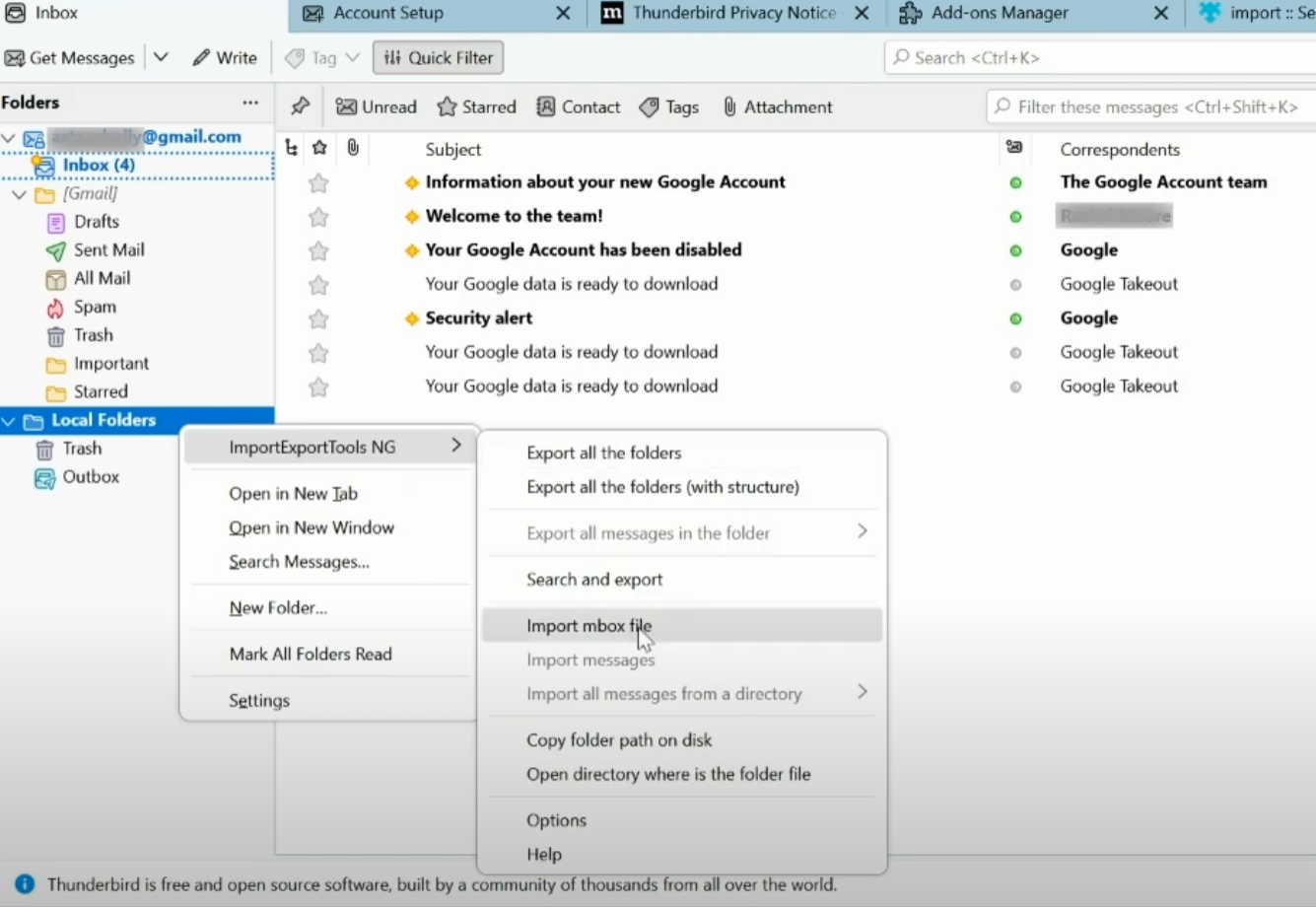Viewport: 1316px width, 907px height.
Task: Collapse the Local Folders tree
Action: point(9,421)
